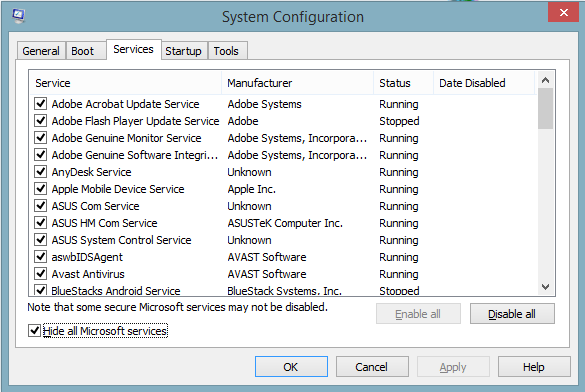Click the Disable all button
Viewport: 585px width, 392px height.
click(x=512, y=314)
